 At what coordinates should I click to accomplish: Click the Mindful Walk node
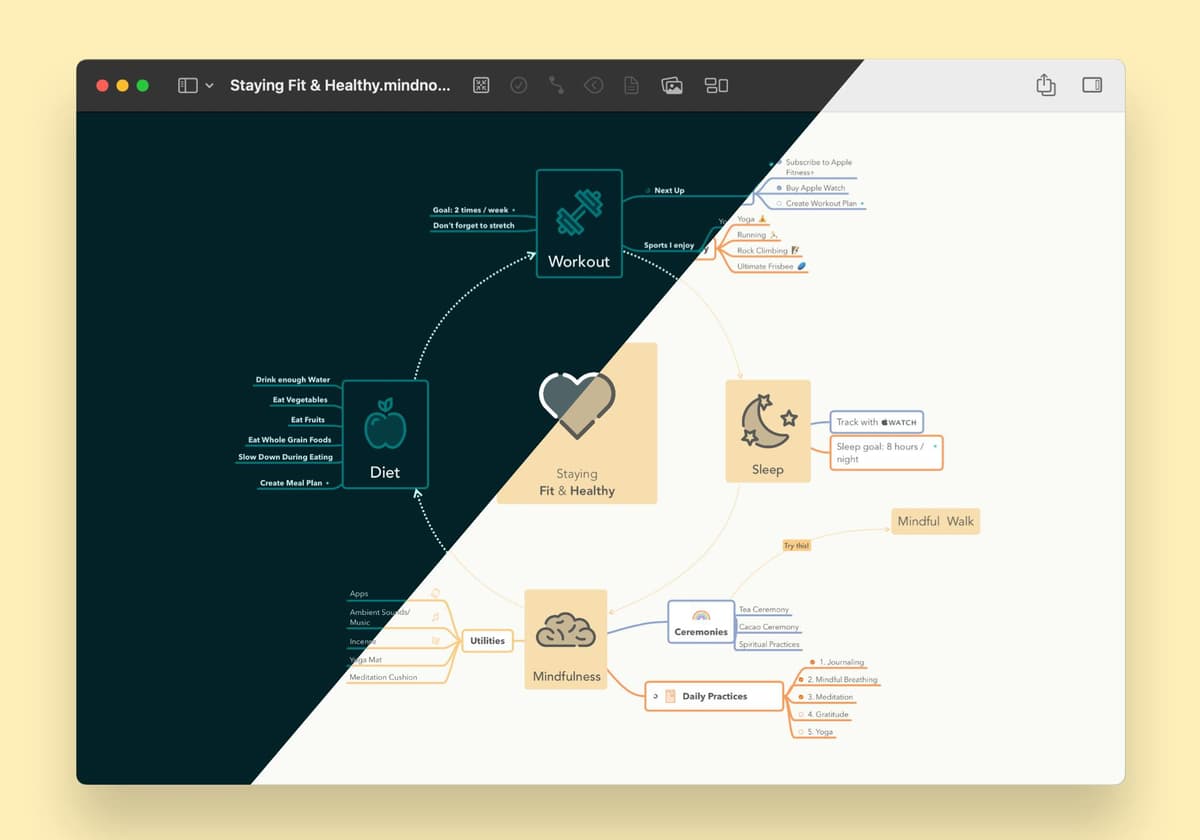[x=935, y=521]
